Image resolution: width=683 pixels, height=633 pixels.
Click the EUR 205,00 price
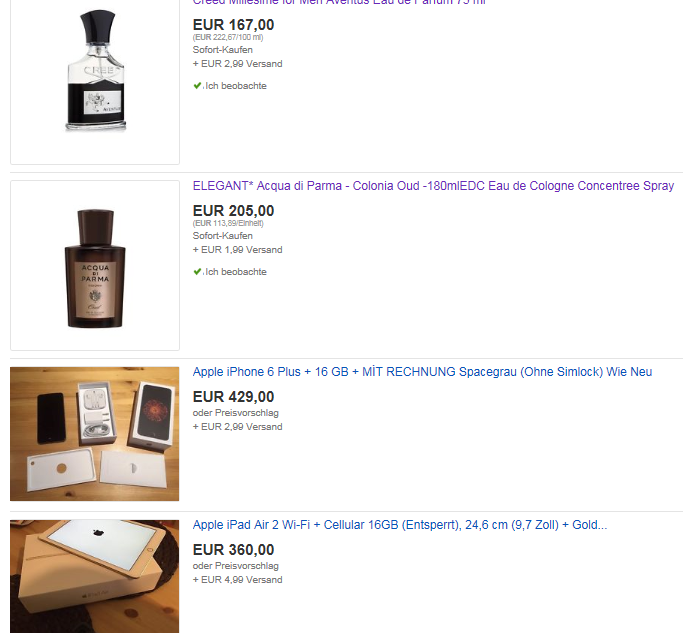pos(233,211)
